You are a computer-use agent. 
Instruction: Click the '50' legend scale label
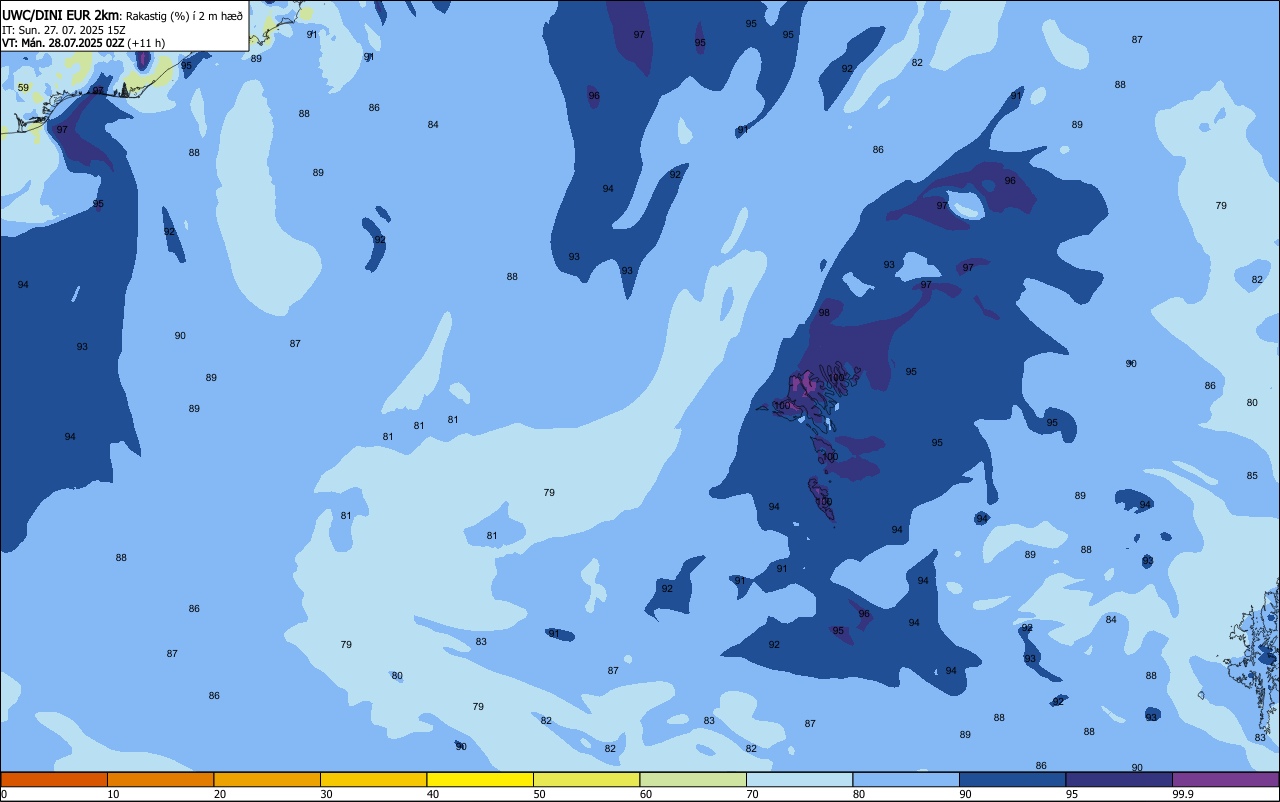coord(540,794)
